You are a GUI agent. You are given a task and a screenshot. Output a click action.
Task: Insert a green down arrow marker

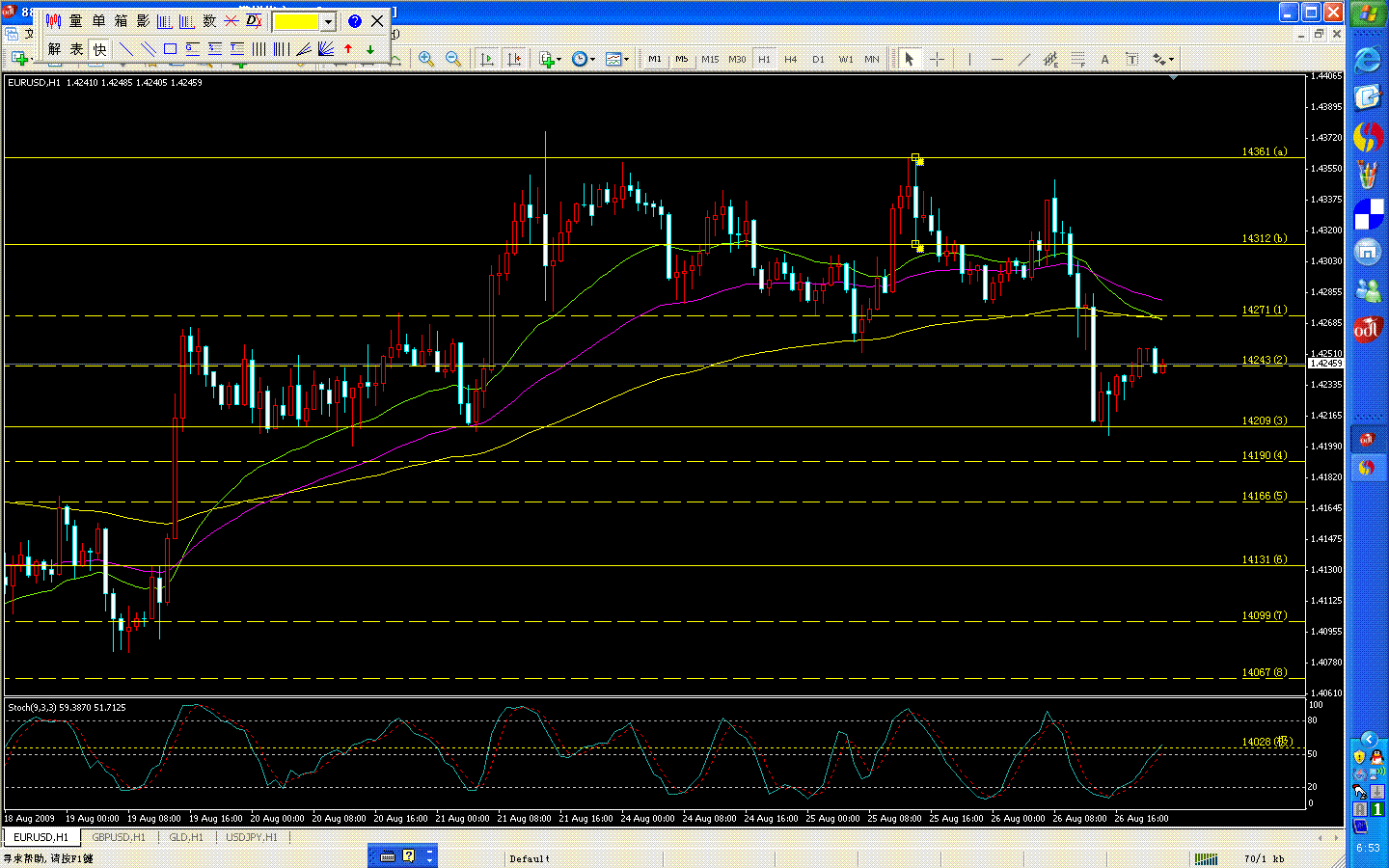(x=370, y=49)
